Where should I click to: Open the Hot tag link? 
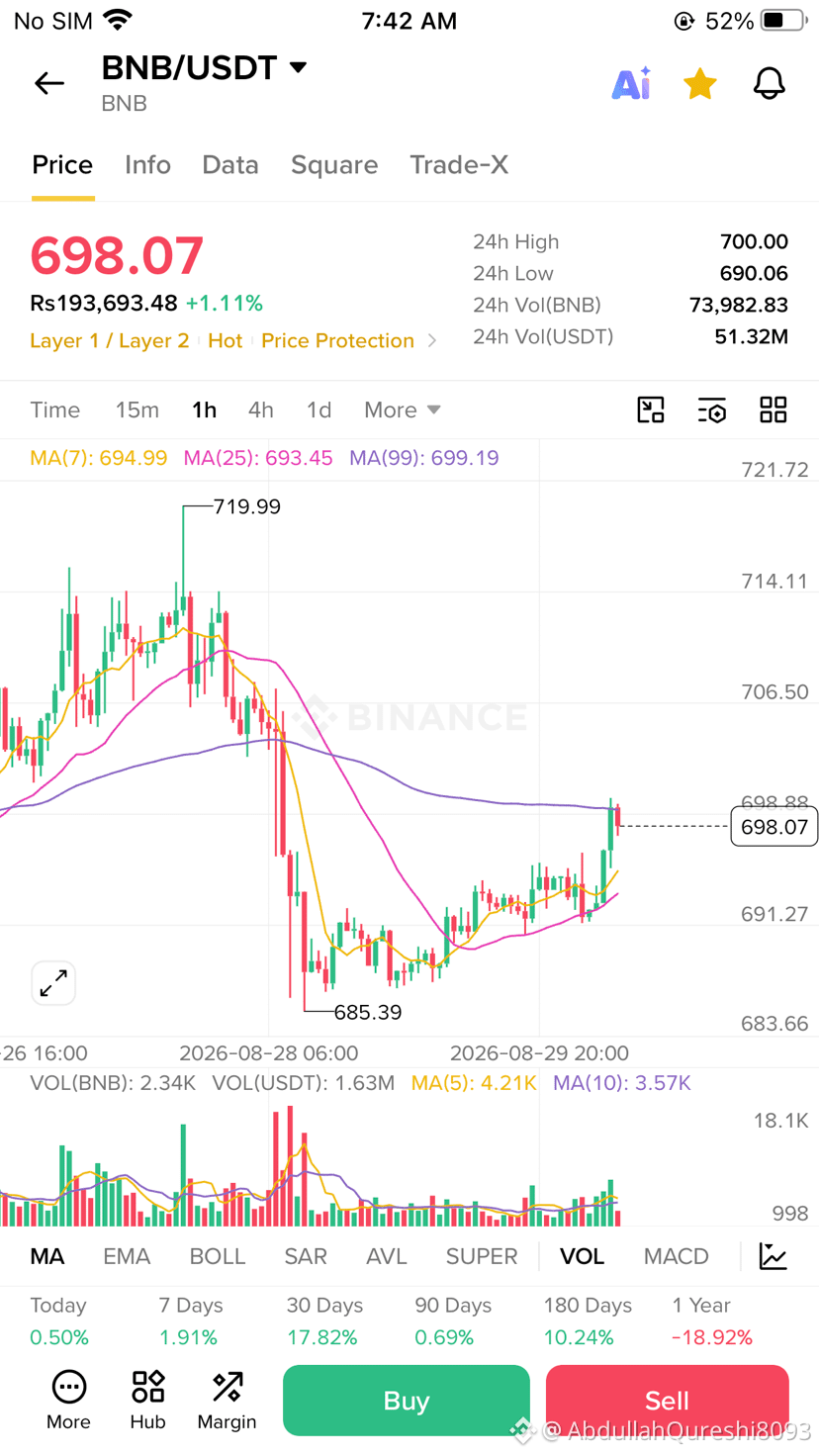point(226,340)
